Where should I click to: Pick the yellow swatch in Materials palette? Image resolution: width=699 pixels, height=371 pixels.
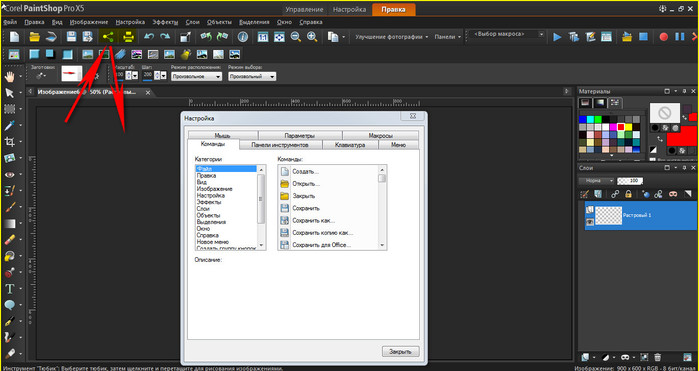[x=629, y=127]
